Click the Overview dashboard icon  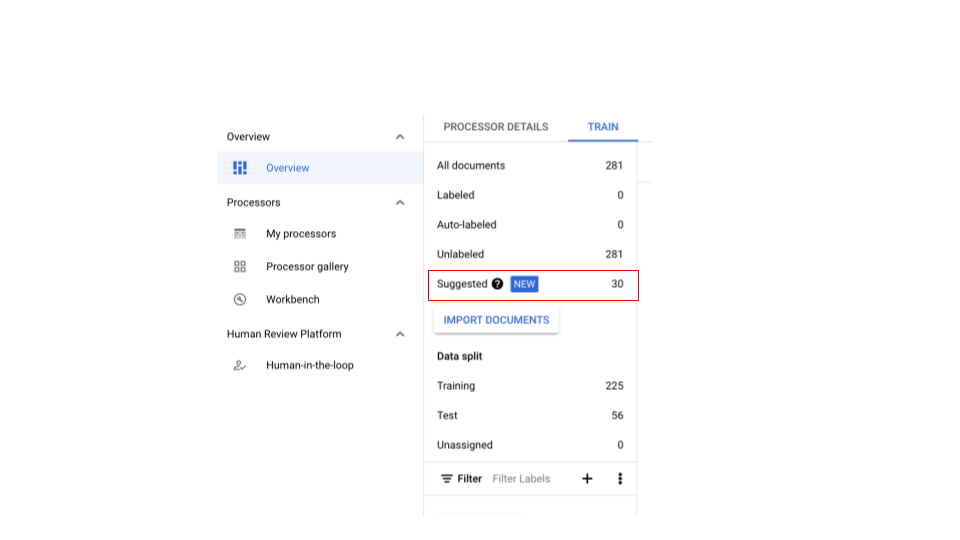(240, 168)
